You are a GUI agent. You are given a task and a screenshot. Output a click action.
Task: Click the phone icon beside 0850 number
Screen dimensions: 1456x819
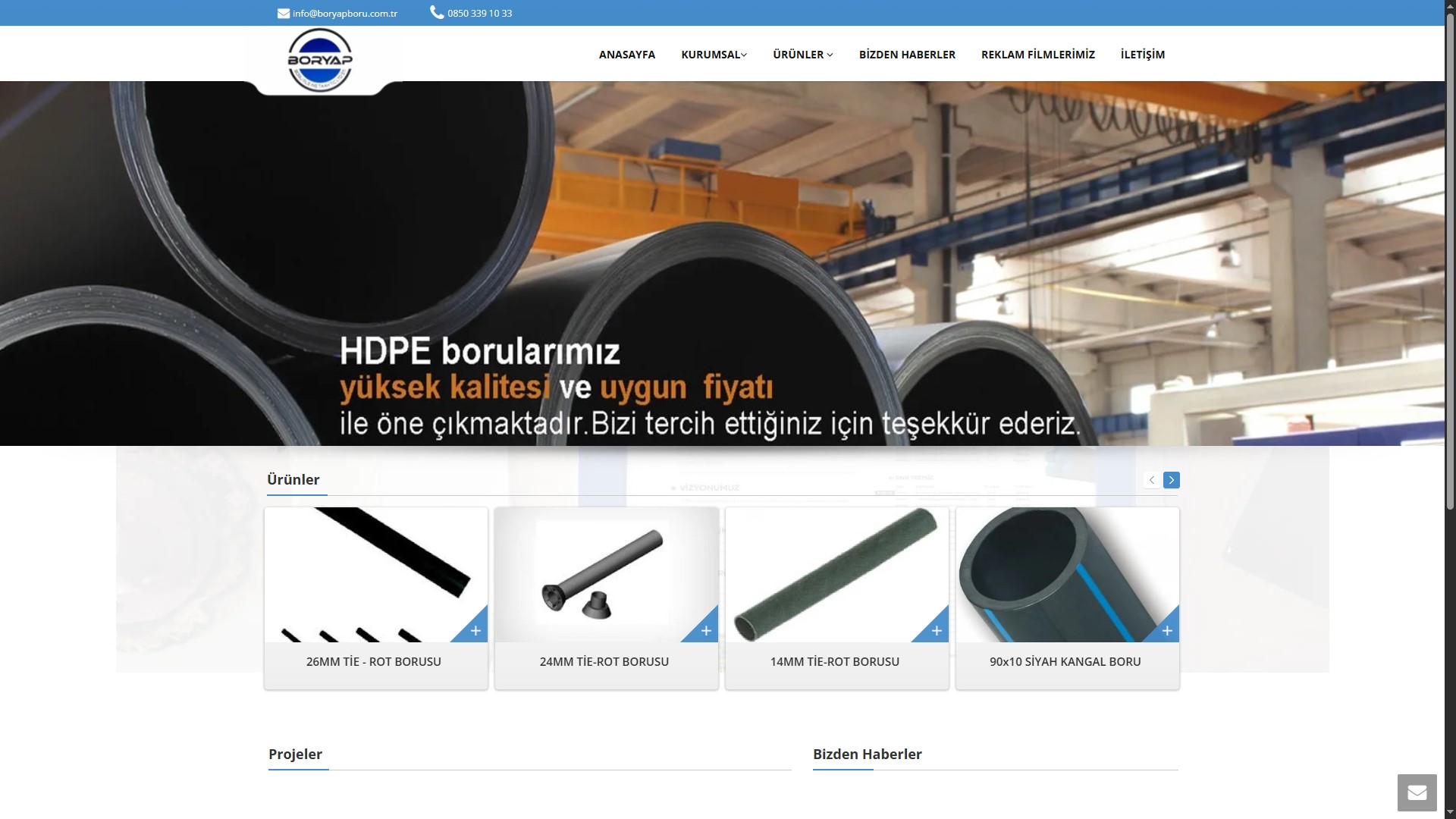437,12
